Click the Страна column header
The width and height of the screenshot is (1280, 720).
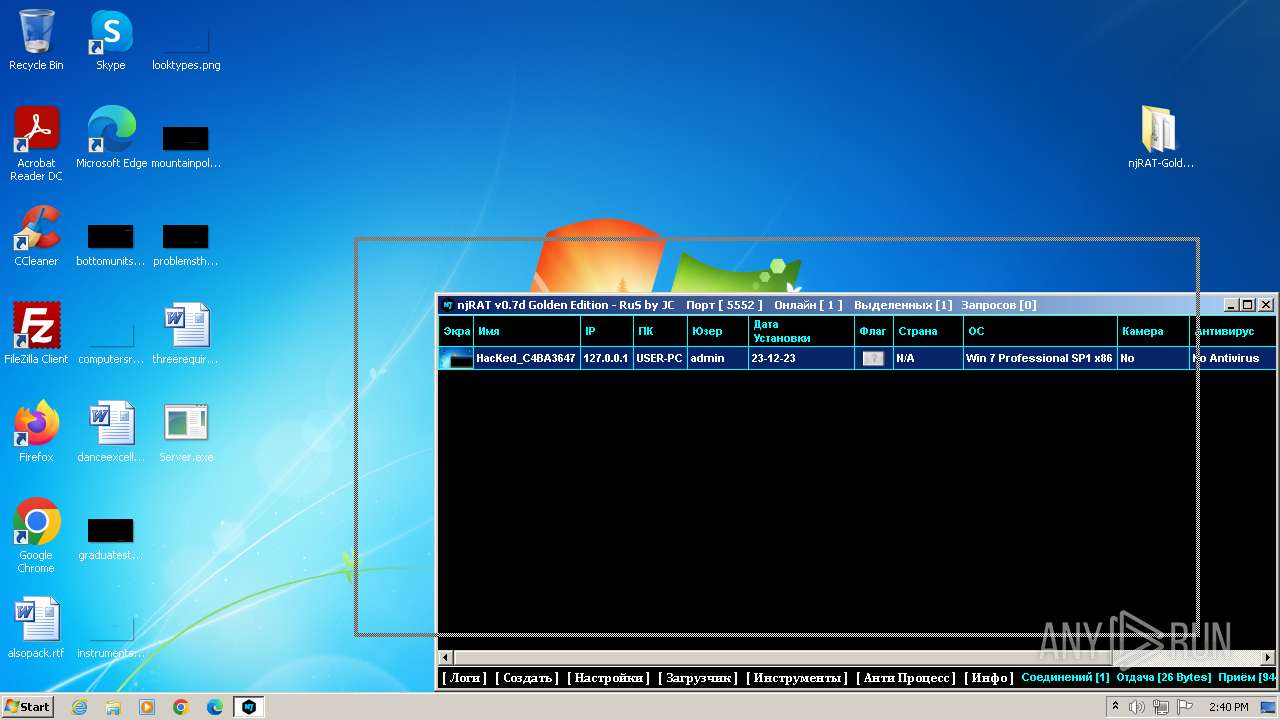pyautogui.click(x=928, y=331)
